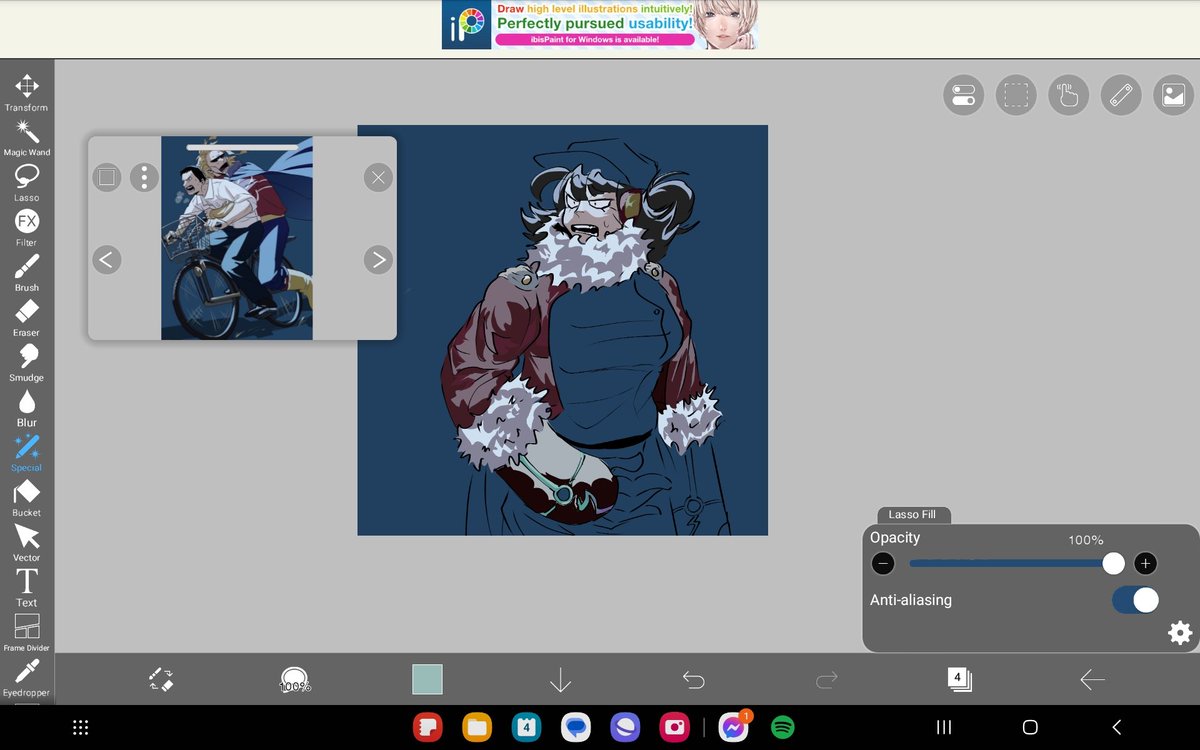Click the ibisPaint ad banner
This screenshot has height=750, width=1200.
[x=600, y=25]
